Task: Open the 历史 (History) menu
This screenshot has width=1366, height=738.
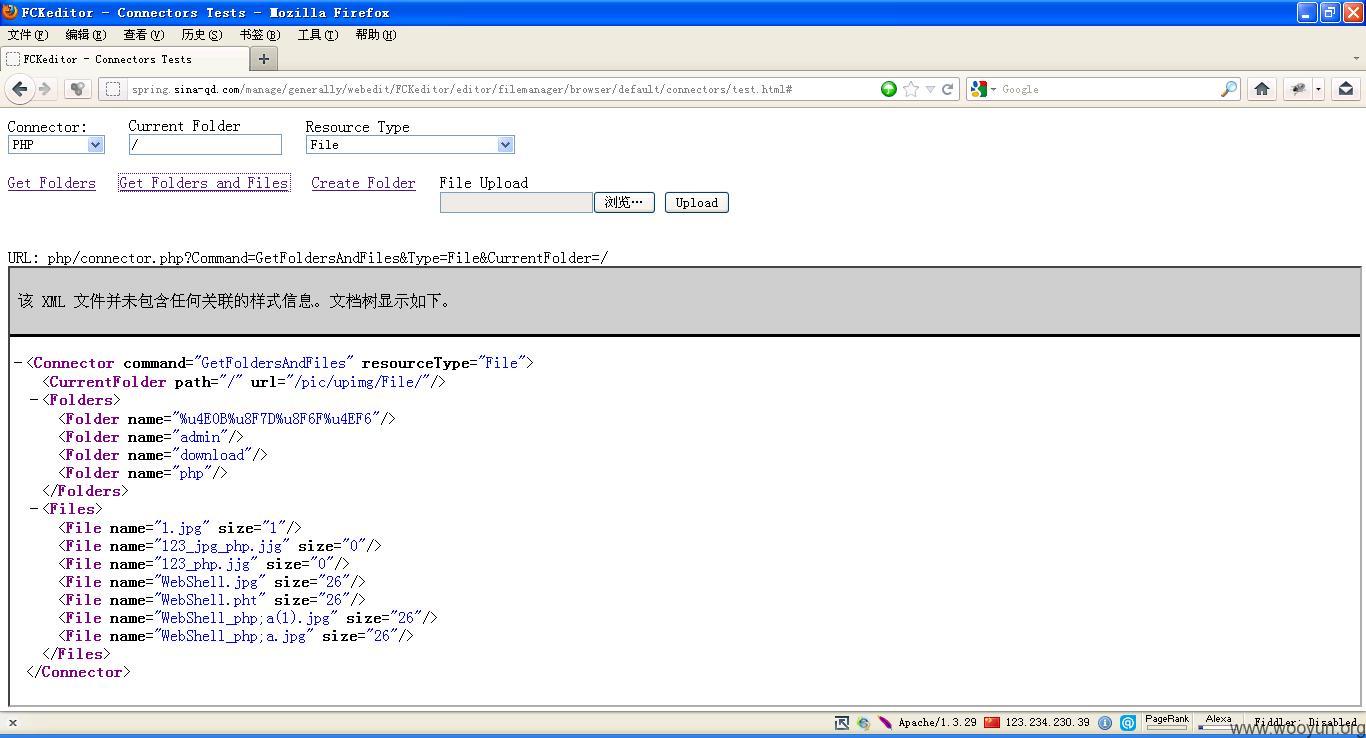Action: click(x=201, y=34)
